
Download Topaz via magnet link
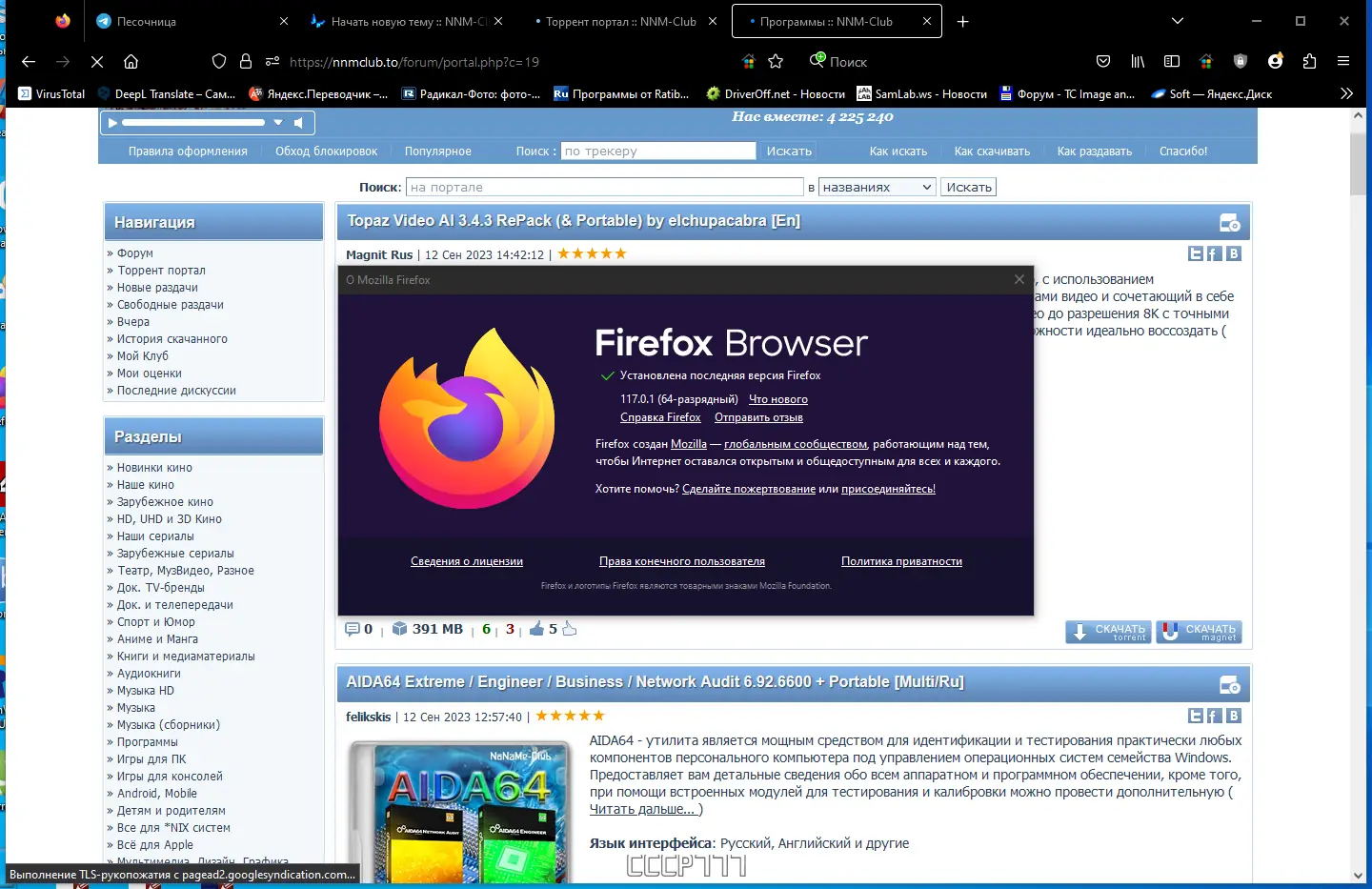(x=1199, y=632)
